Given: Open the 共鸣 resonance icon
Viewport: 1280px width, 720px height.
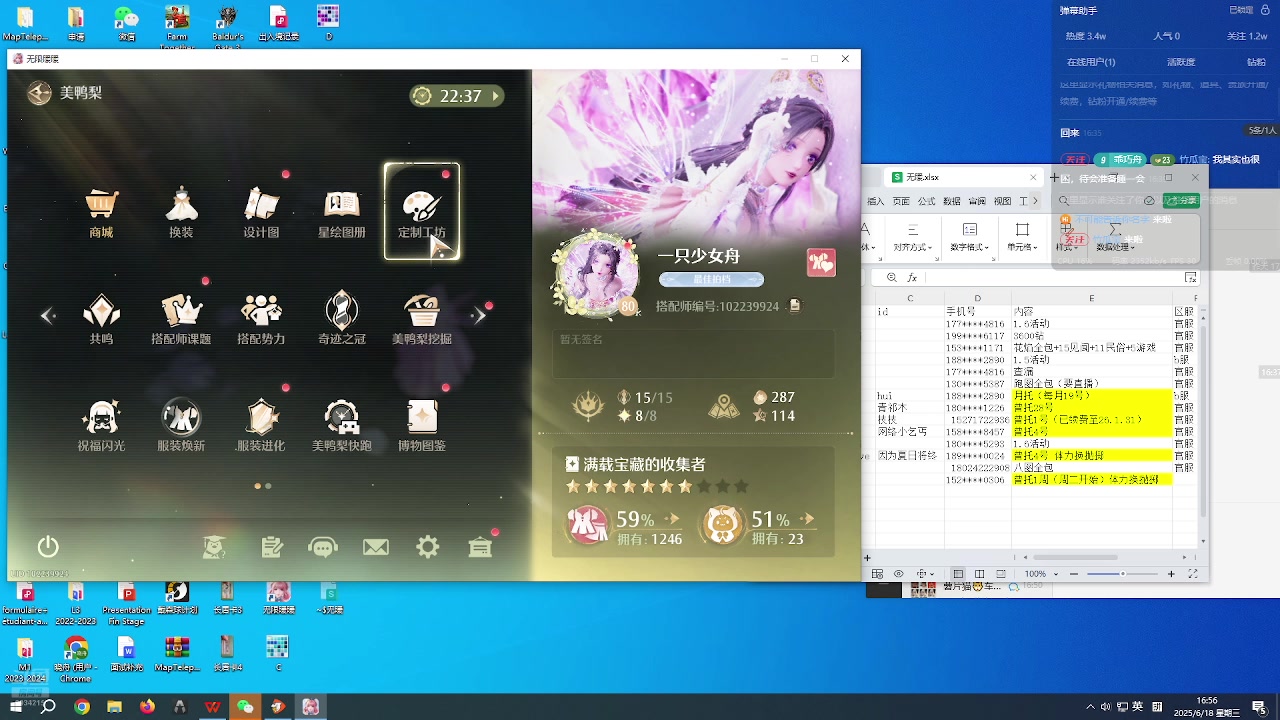Looking at the screenshot, I should [x=101, y=319].
